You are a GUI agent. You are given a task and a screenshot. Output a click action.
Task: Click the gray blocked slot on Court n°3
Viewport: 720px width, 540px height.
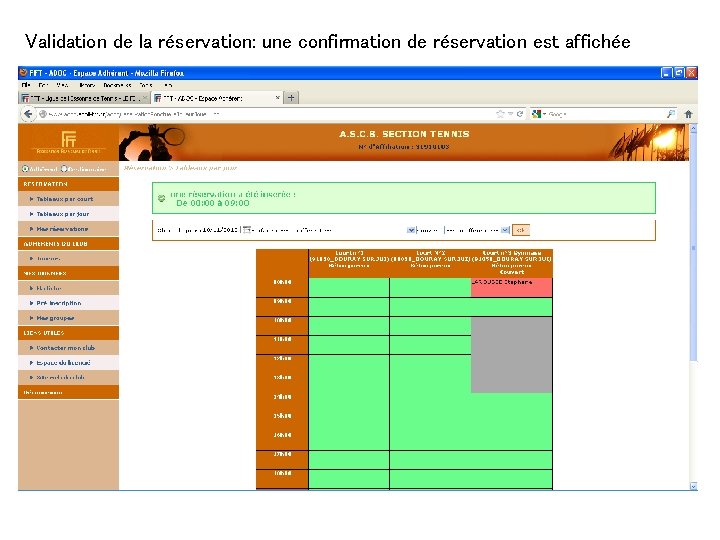pyautogui.click(x=512, y=354)
